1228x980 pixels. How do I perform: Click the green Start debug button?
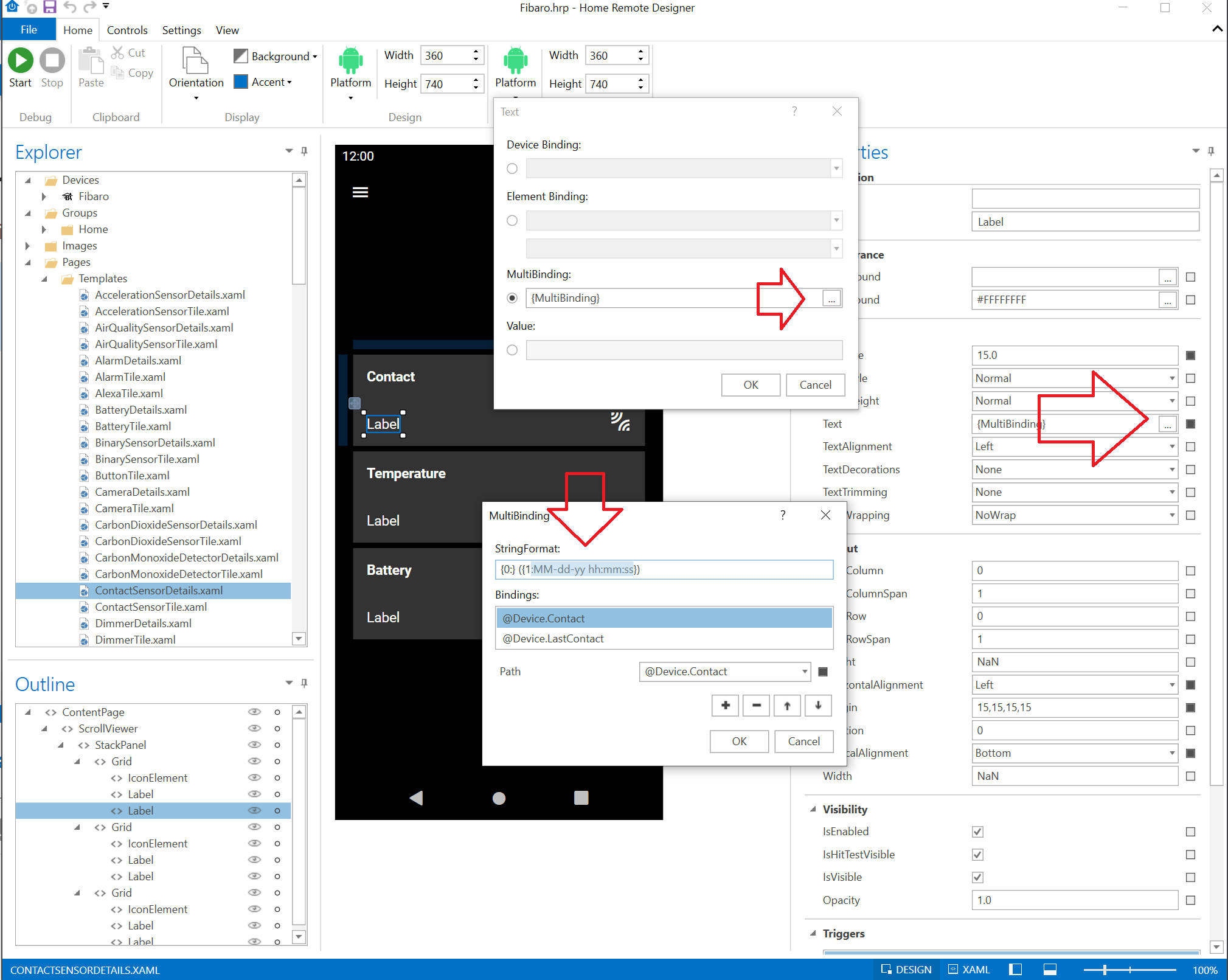tap(20, 60)
